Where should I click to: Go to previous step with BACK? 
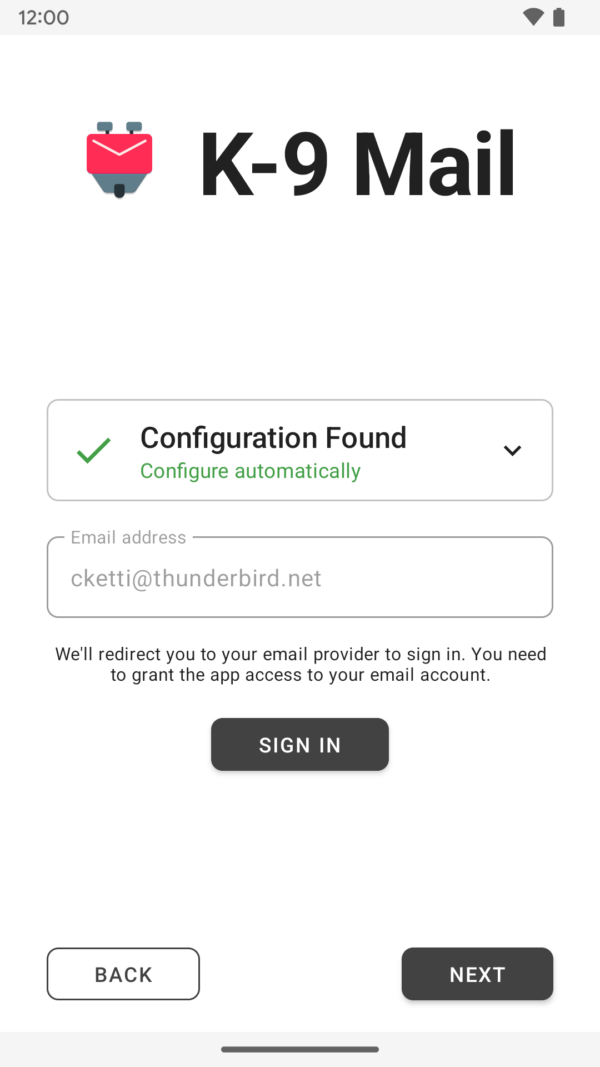[x=123, y=974]
